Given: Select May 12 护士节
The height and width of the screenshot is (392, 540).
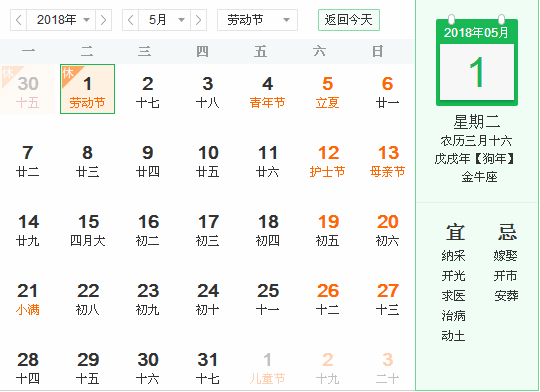Looking at the screenshot, I should (327, 161).
